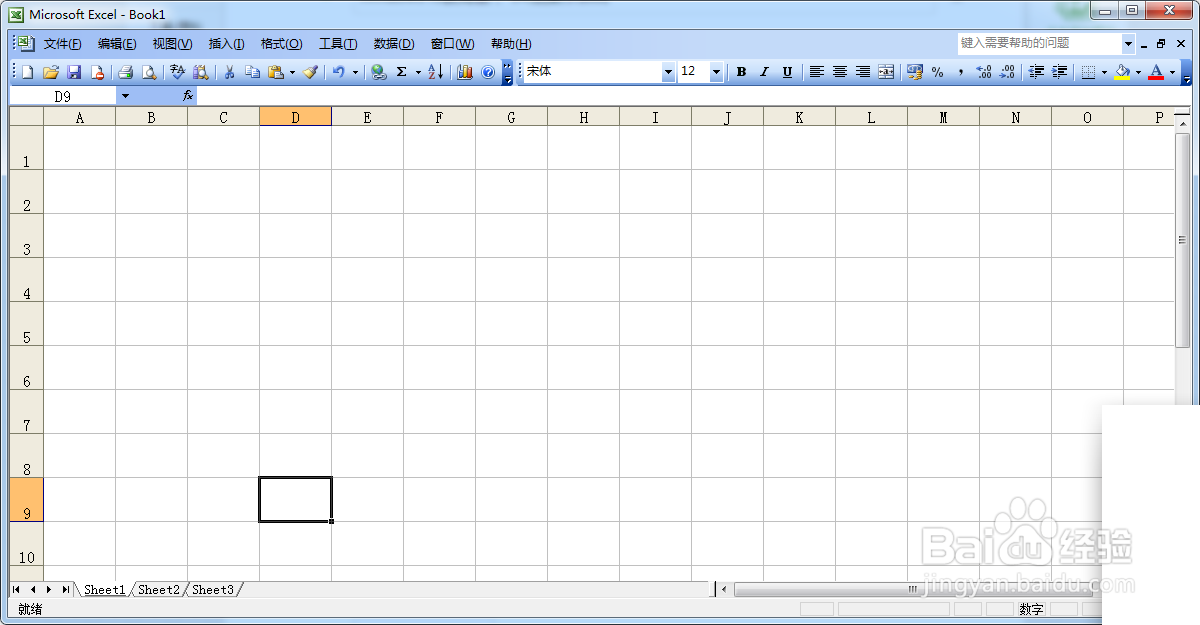Select row 9 header
Screen dimensions: 1200x625
coord(26,500)
